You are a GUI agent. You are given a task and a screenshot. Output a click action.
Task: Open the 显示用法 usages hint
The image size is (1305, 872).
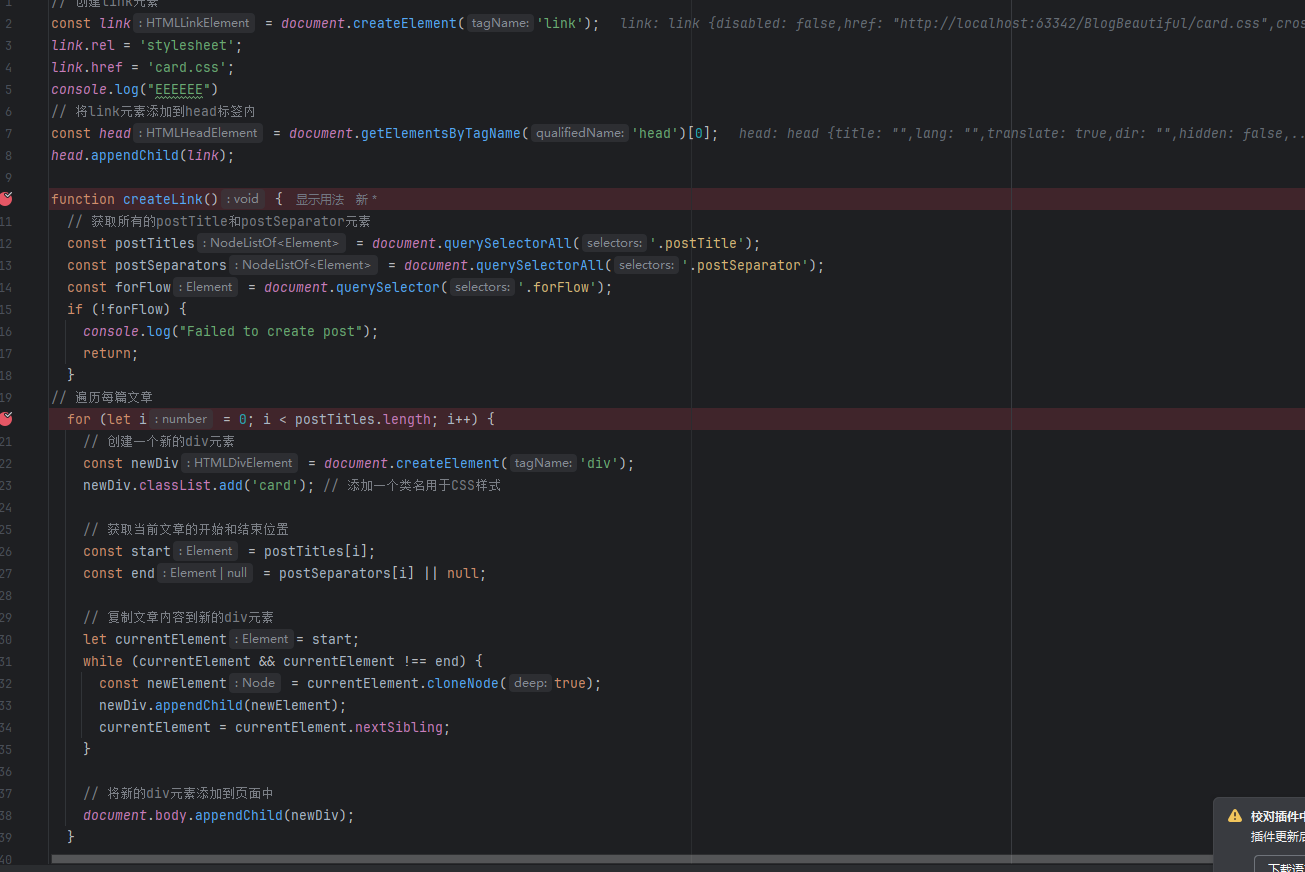click(x=319, y=199)
